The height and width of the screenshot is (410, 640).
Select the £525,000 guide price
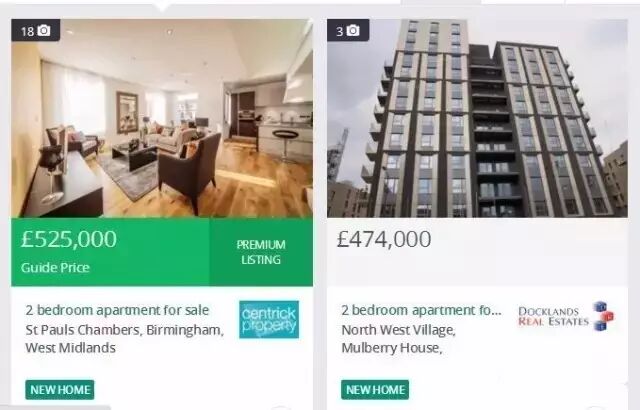coord(69,239)
